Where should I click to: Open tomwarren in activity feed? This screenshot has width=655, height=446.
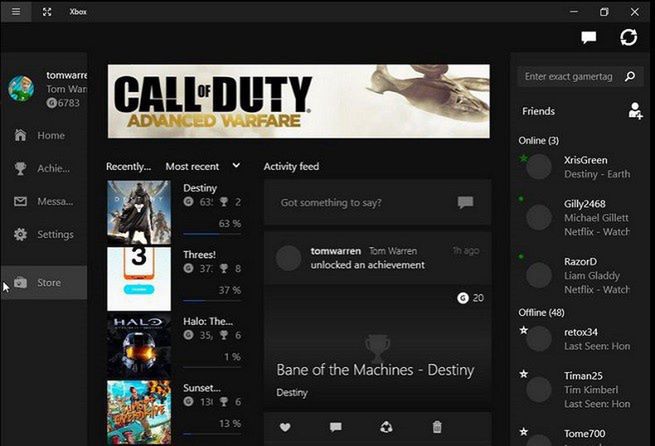[335, 251]
